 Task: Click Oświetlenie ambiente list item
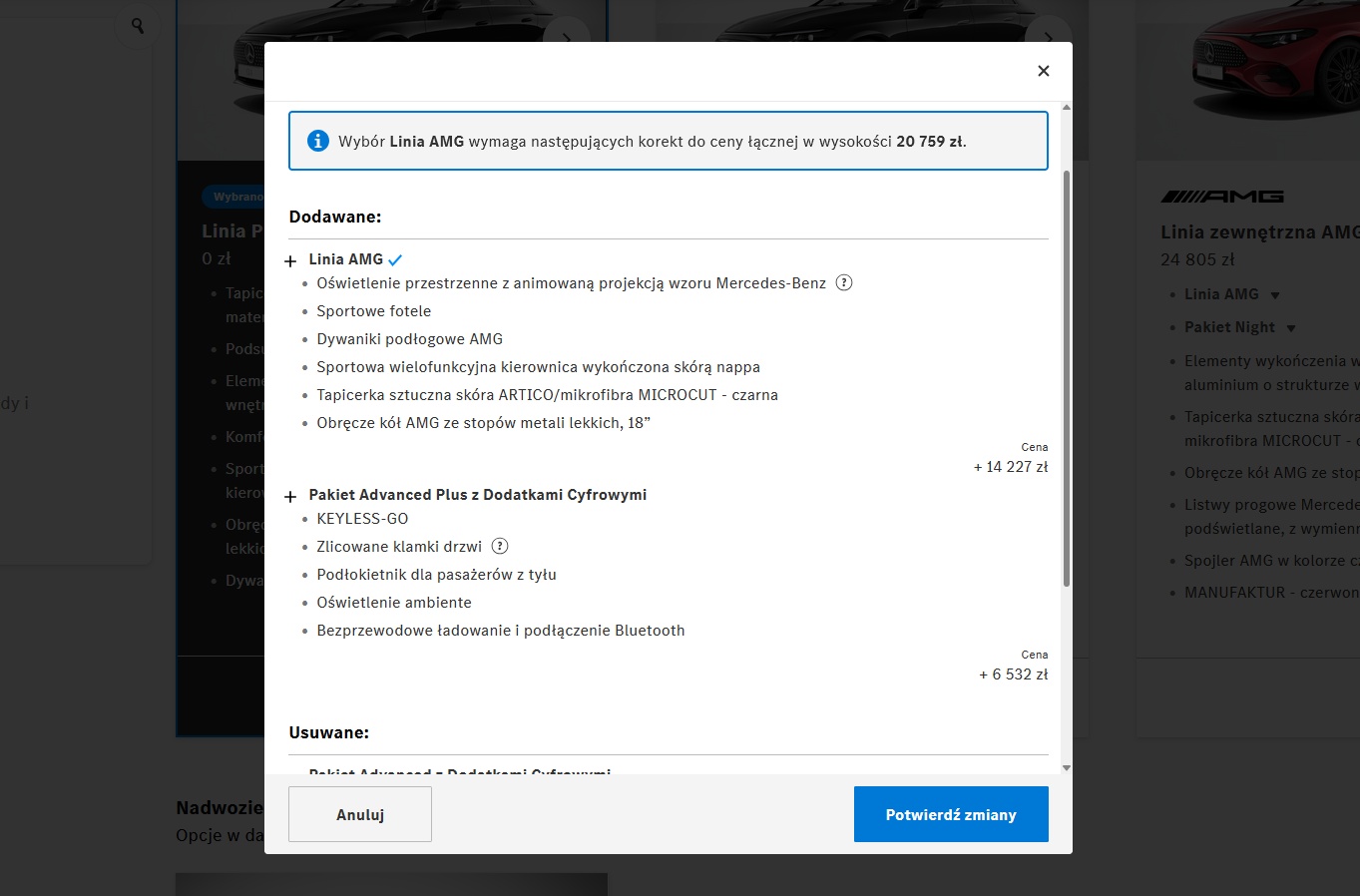[394, 603]
